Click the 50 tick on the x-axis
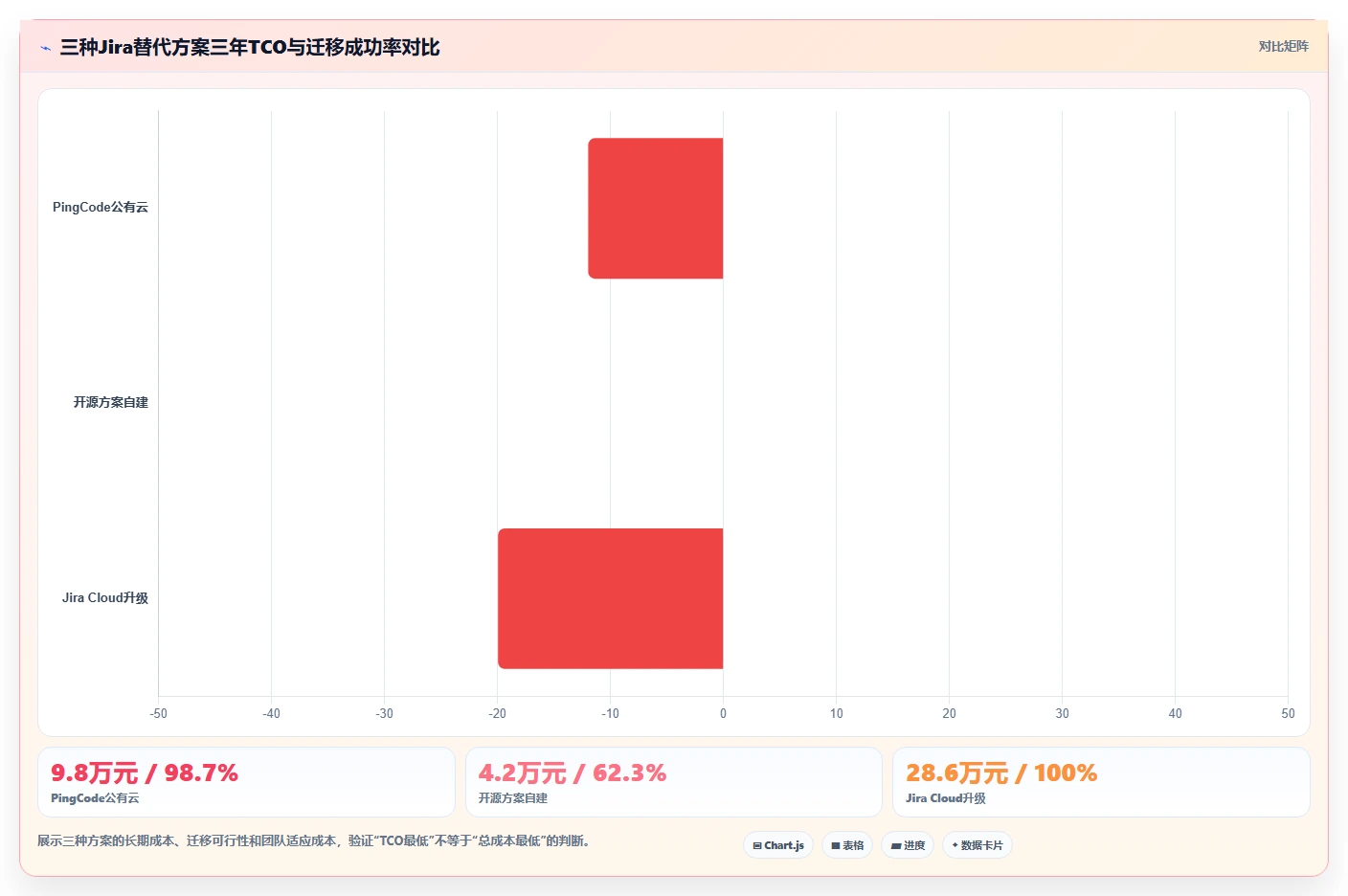The image size is (1348, 896). point(1289,714)
